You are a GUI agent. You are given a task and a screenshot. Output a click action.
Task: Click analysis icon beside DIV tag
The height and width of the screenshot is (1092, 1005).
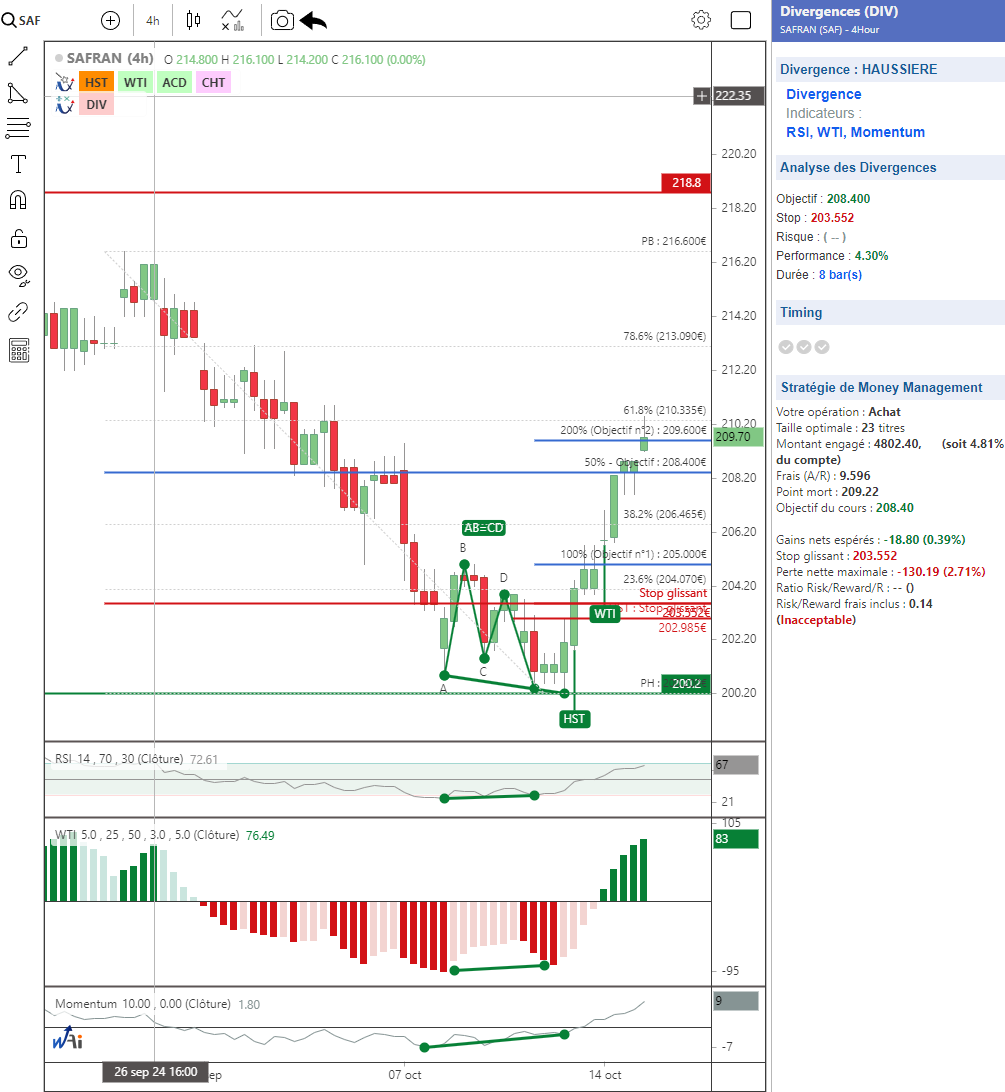tap(65, 105)
